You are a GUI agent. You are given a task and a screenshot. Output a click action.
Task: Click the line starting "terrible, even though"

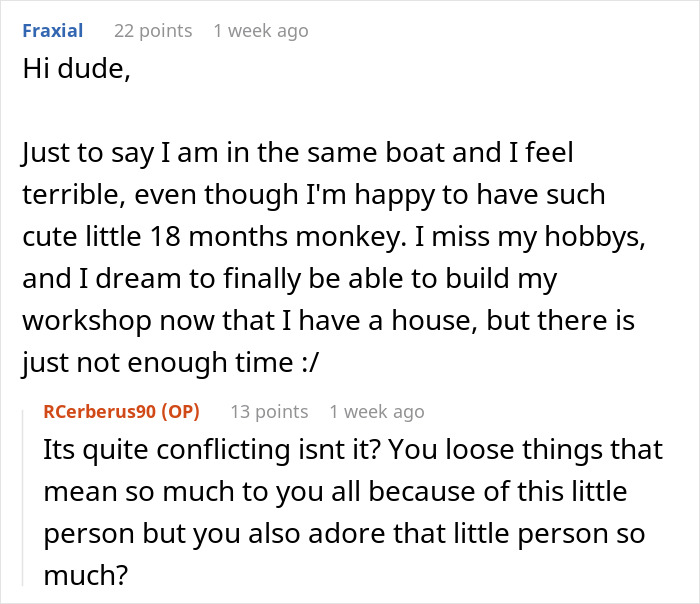tap(313, 195)
